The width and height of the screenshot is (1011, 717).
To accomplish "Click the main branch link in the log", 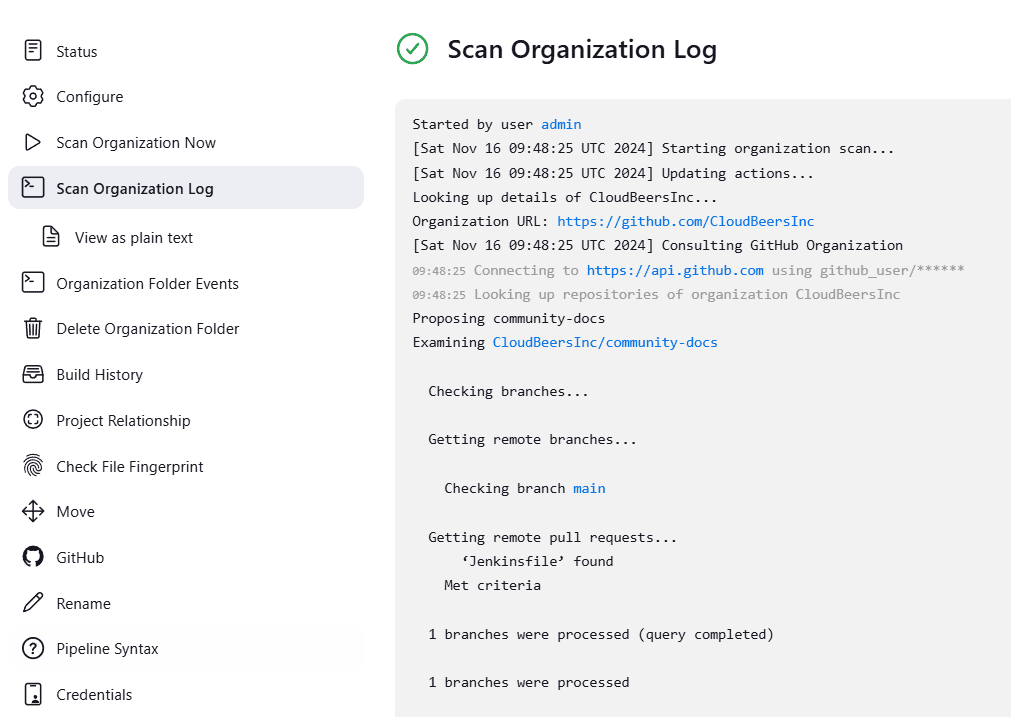I will (x=589, y=488).
